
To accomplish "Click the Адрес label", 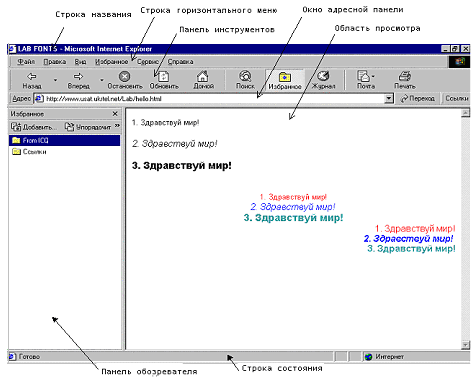I will tap(21, 99).
